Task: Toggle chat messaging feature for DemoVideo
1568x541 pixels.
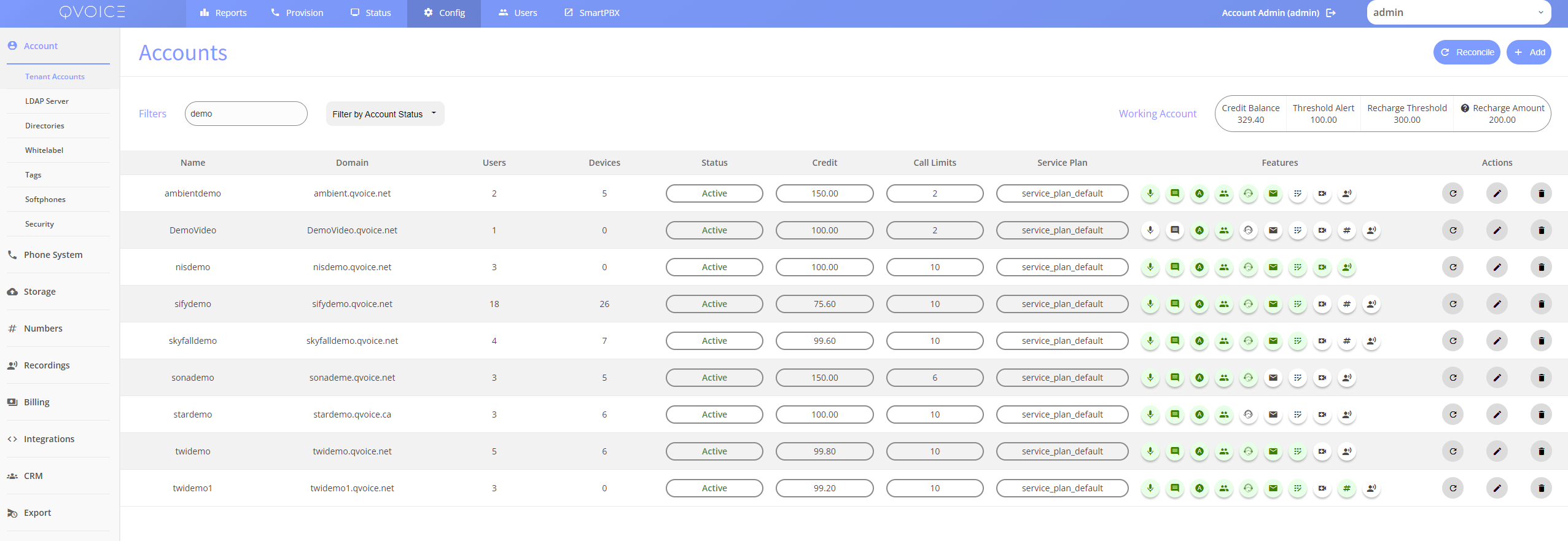Action: [1175, 230]
